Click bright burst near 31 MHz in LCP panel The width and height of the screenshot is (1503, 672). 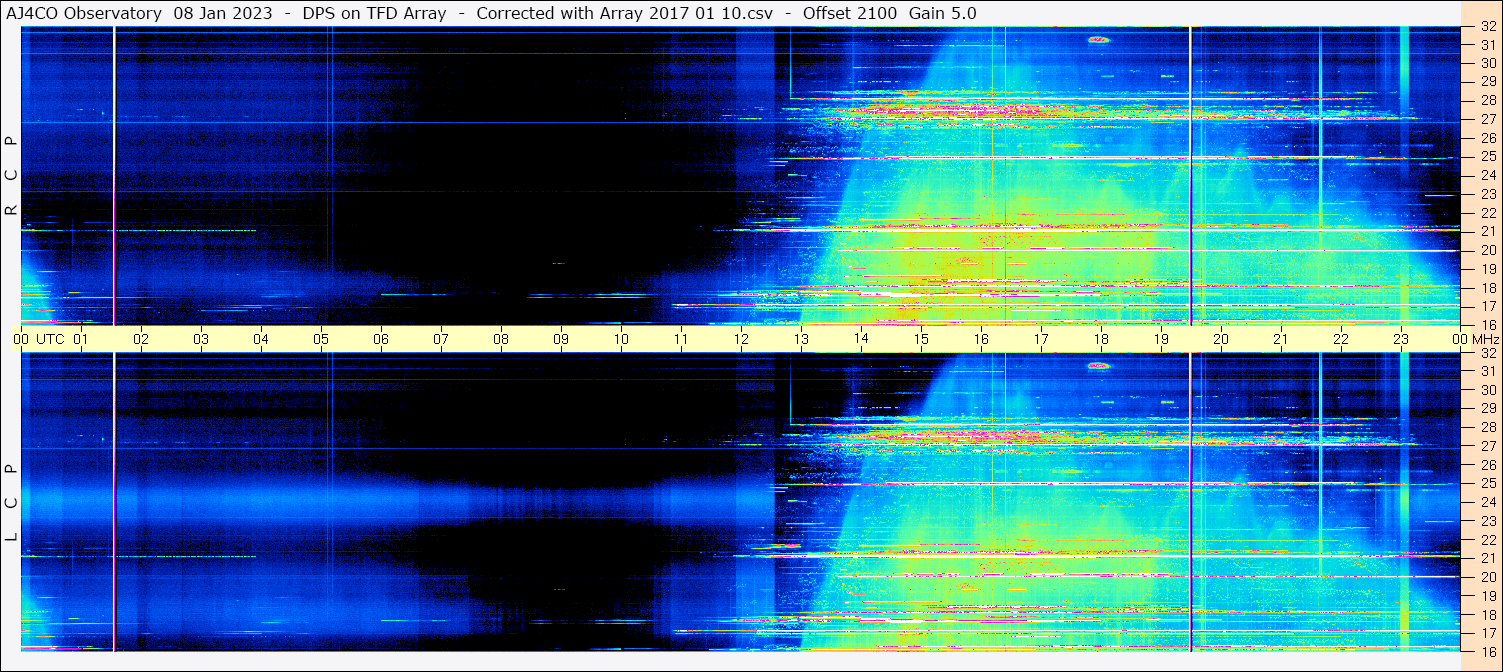[1099, 366]
